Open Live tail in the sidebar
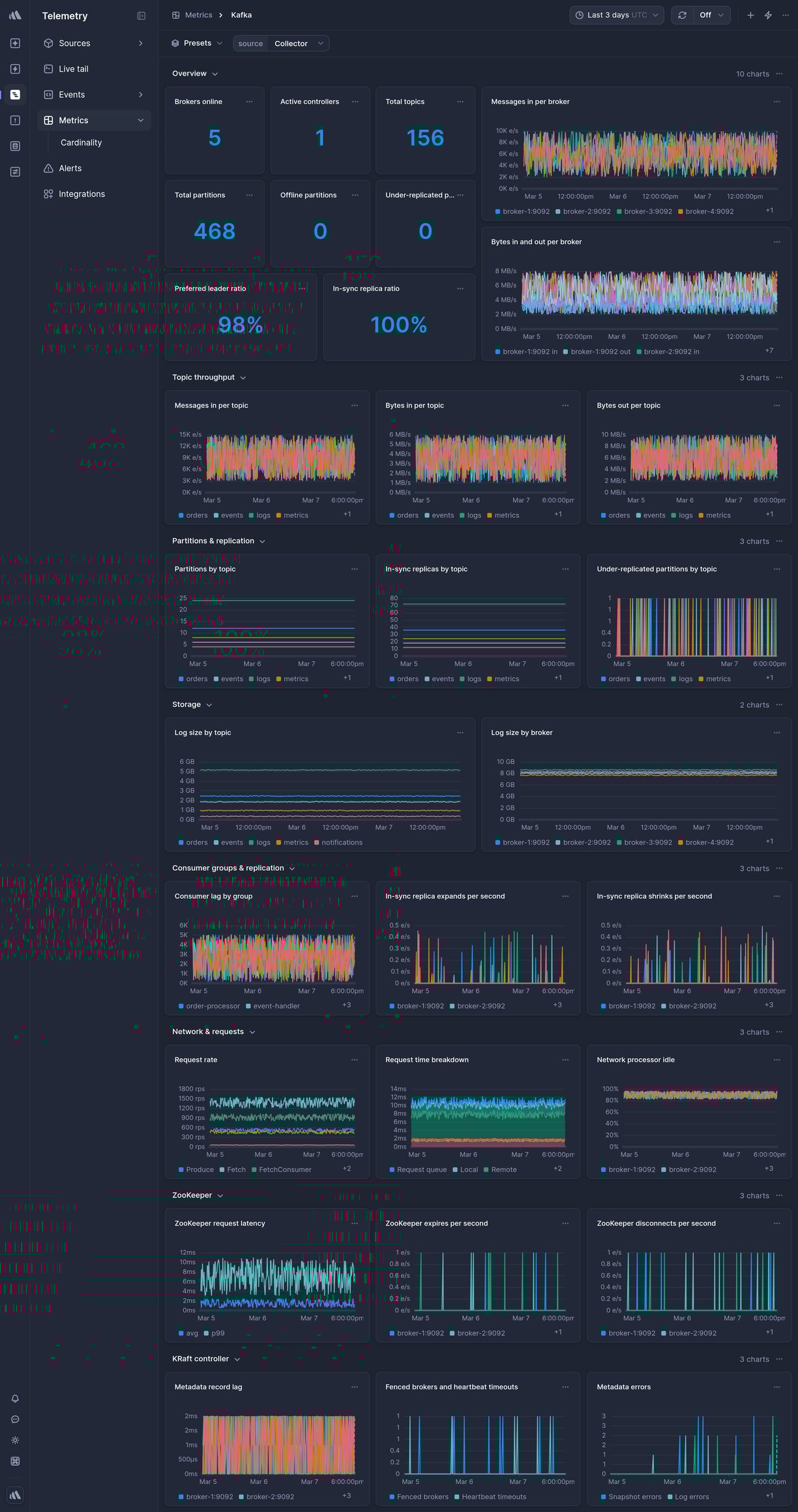Viewport: 798px width, 1512px height. 94,68
